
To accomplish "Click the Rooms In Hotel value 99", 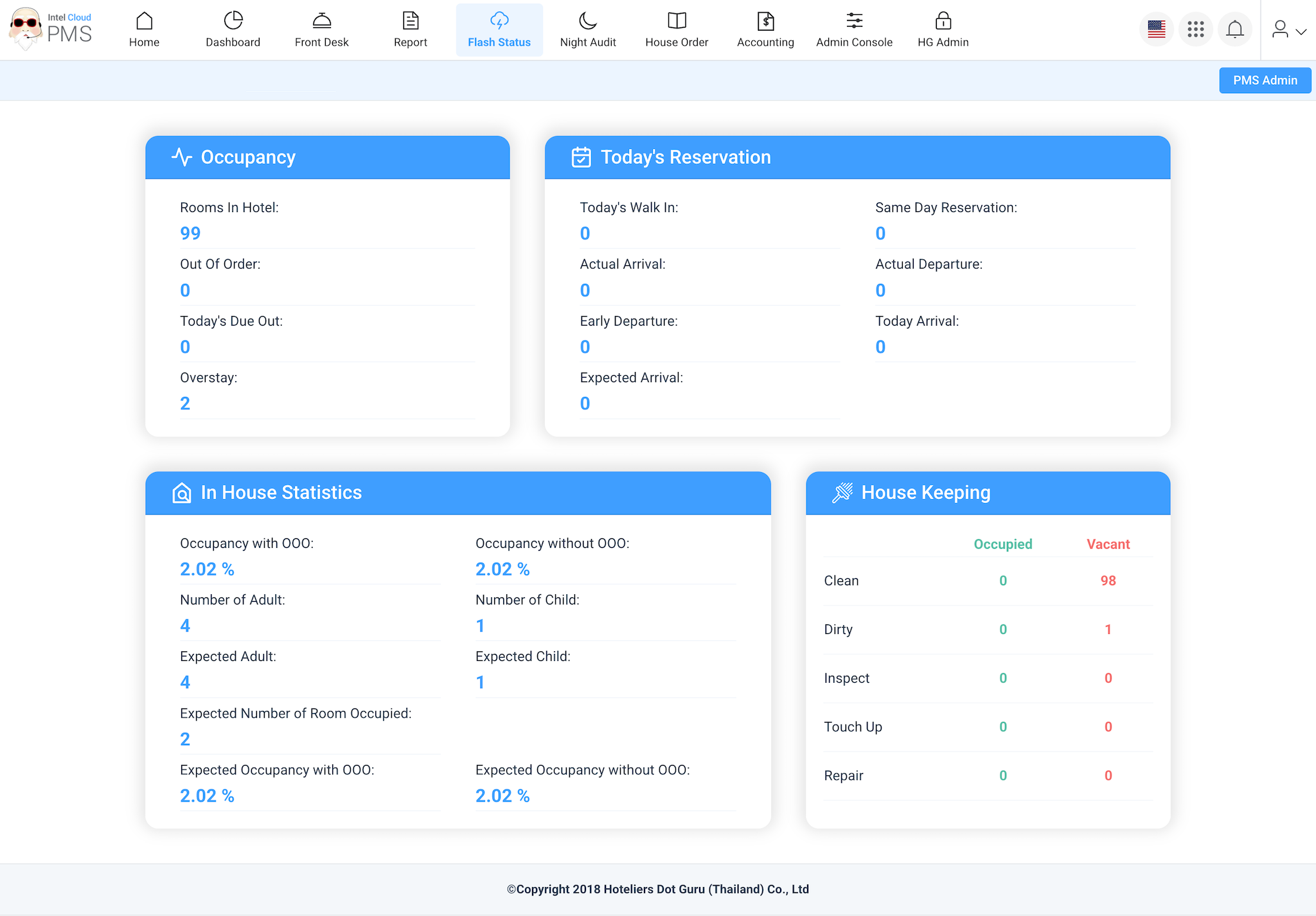I will coord(190,233).
